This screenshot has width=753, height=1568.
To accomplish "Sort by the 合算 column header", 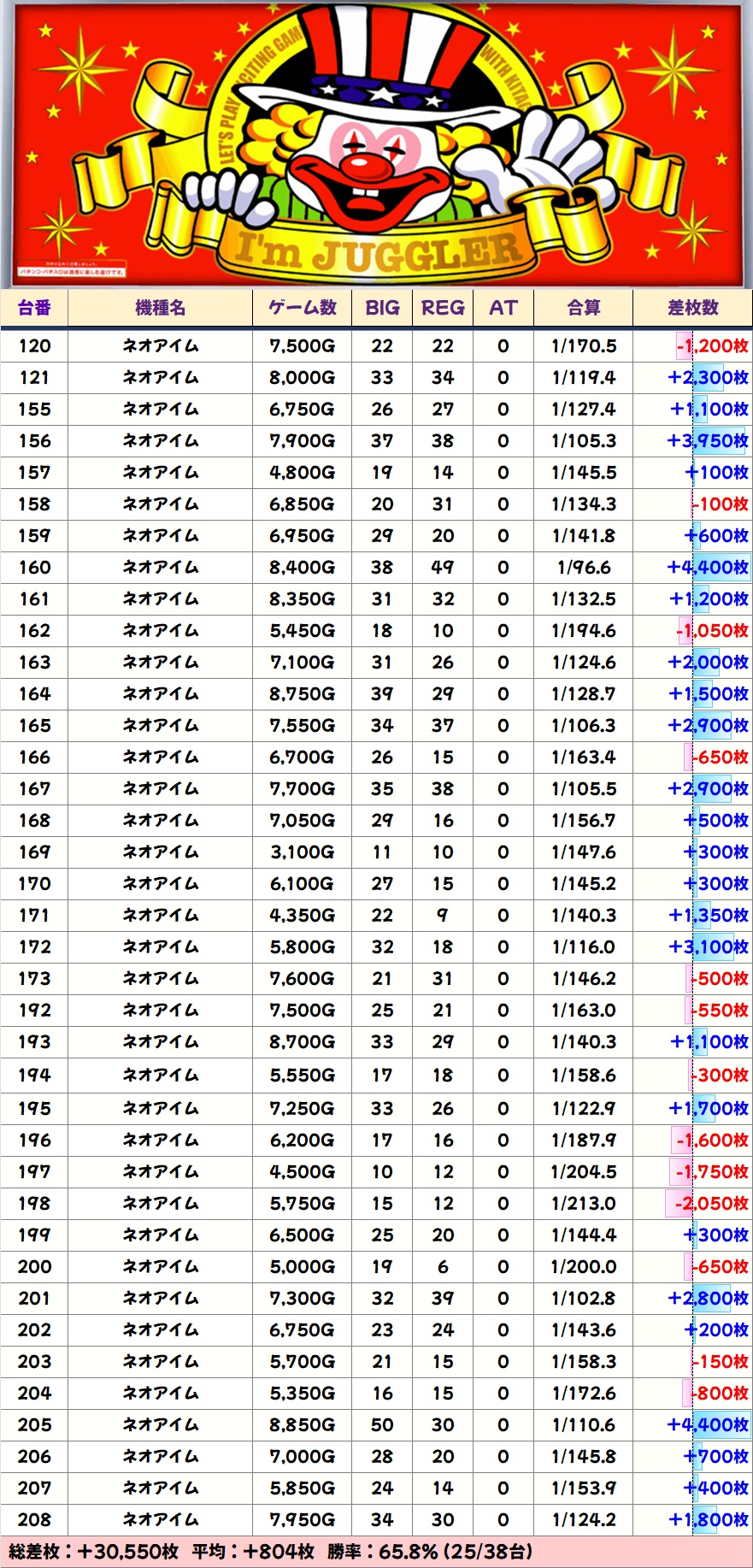I will (x=583, y=308).
